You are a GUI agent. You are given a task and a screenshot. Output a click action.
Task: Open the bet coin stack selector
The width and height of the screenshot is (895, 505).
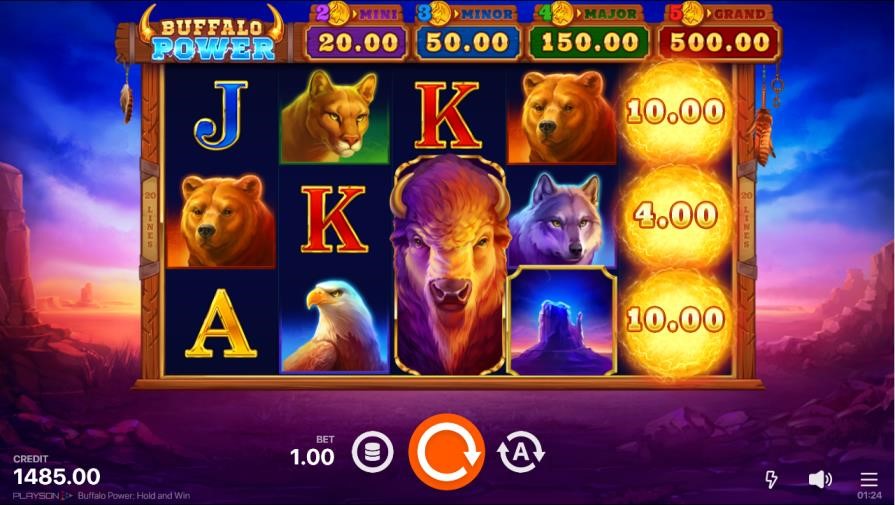tap(372, 453)
